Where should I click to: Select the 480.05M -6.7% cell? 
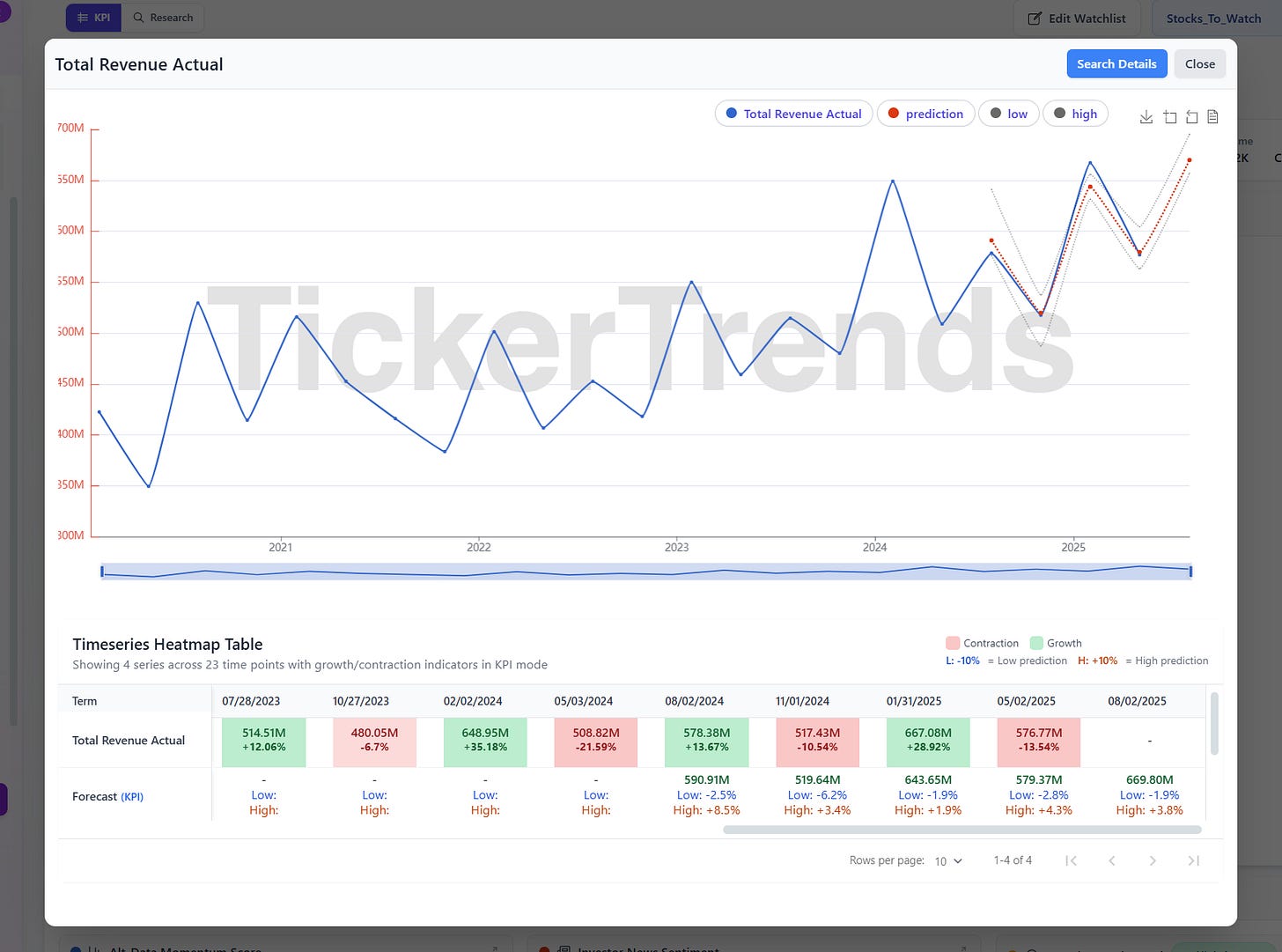(x=374, y=742)
